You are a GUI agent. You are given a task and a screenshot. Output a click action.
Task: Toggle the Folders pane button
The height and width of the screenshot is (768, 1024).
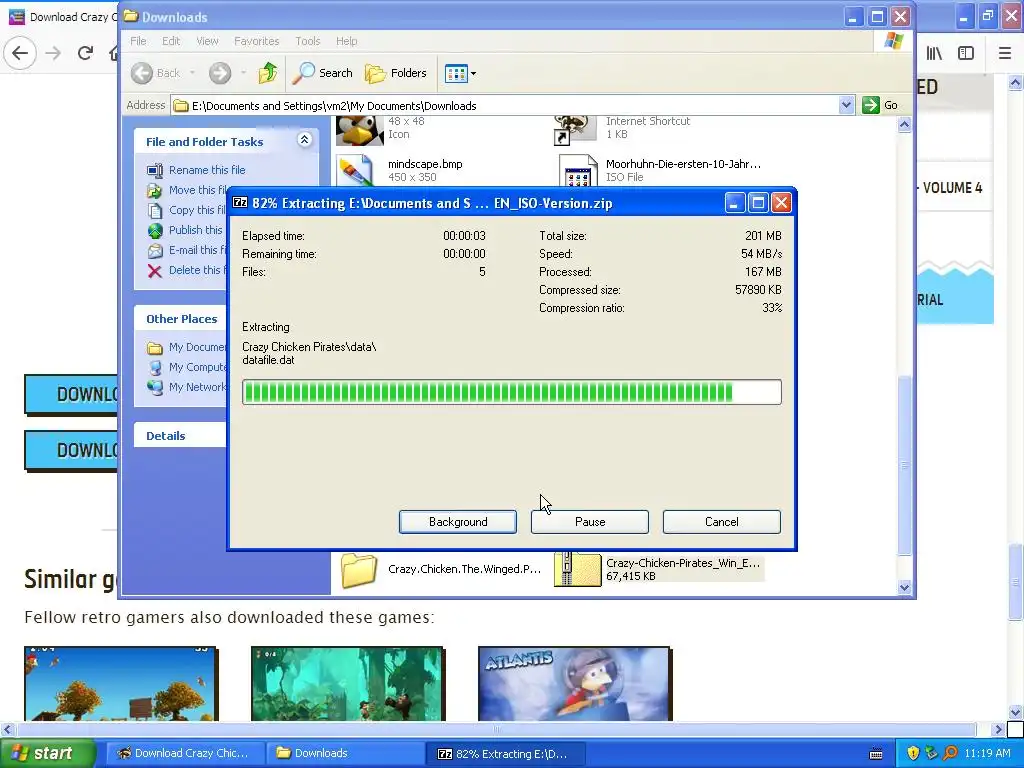tap(396, 73)
